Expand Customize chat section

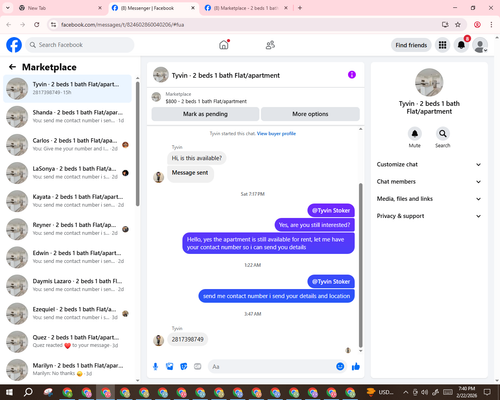429,164
